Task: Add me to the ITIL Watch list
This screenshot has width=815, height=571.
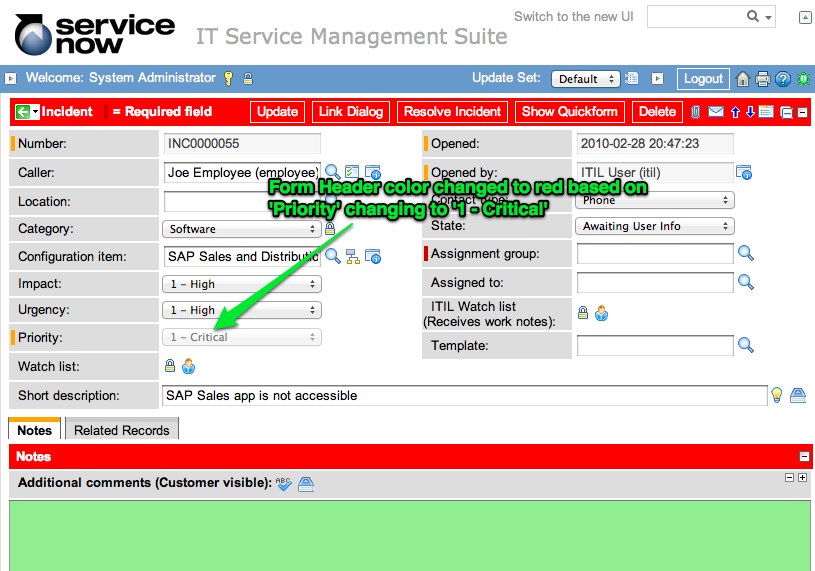Action: 601,313
